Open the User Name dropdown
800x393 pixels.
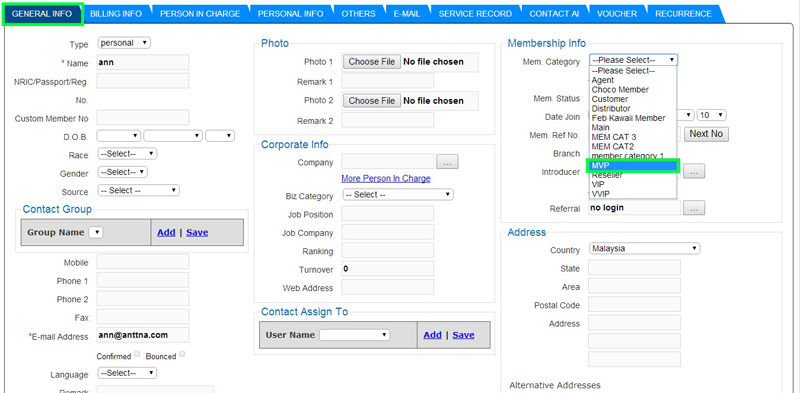click(355, 335)
